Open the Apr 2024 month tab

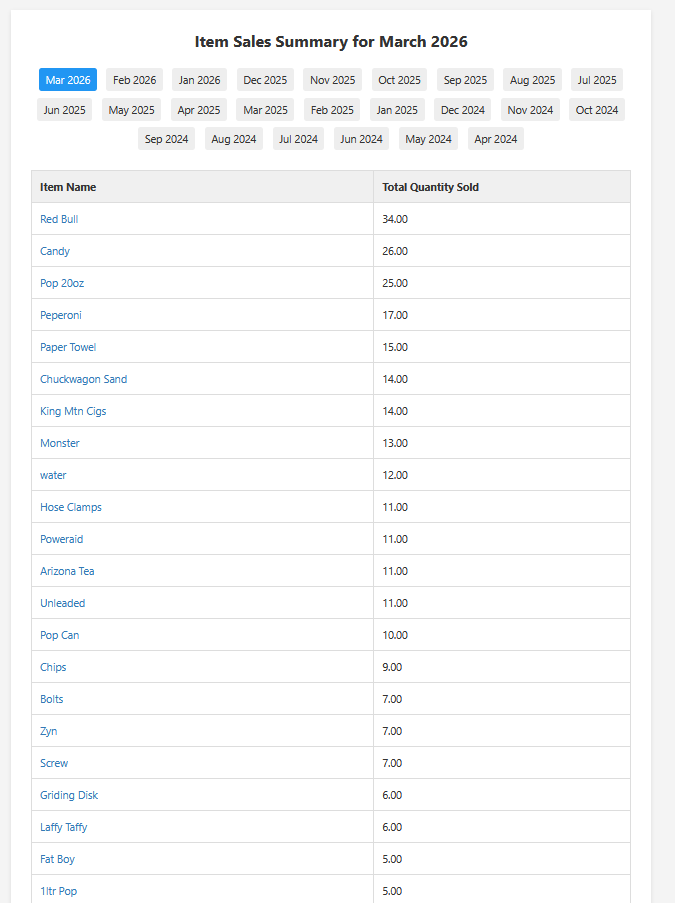click(x=496, y=139)
